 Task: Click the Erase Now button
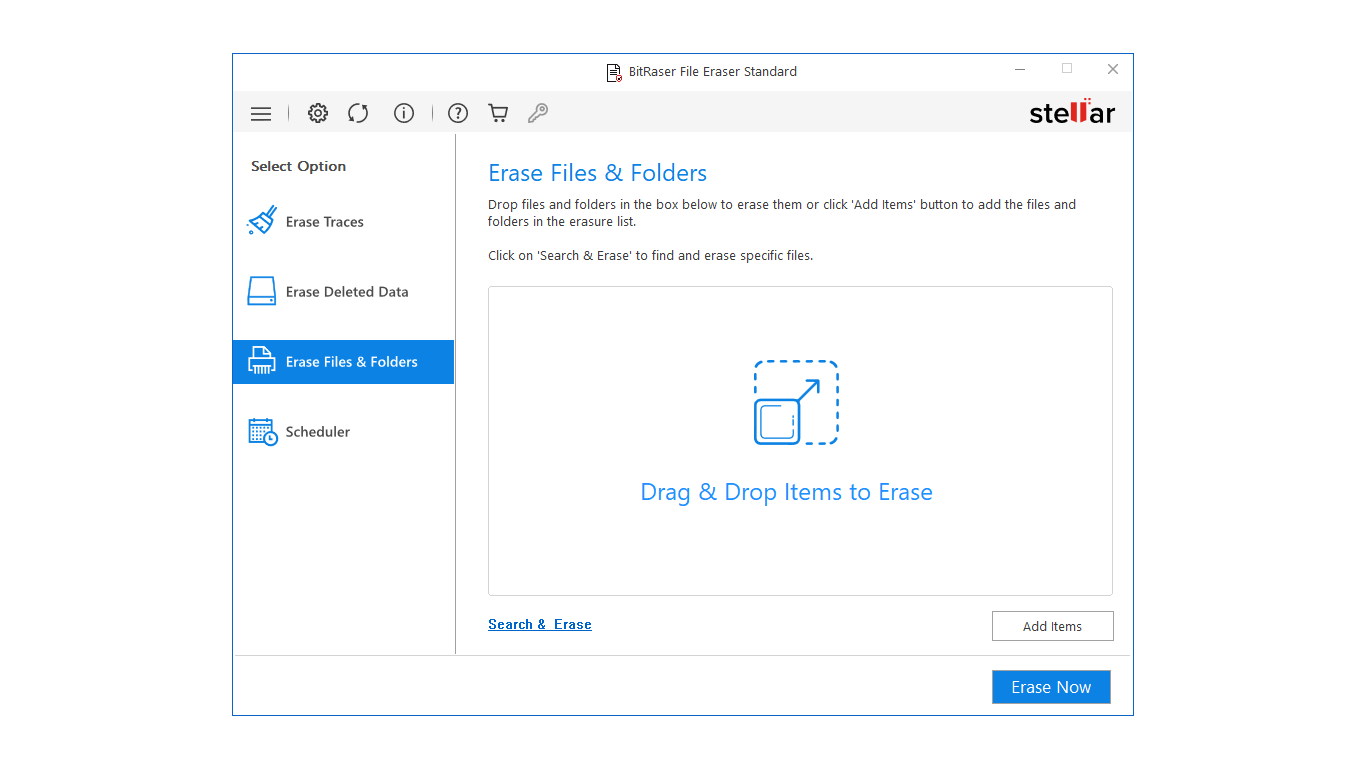click(x=1051, y=687)
